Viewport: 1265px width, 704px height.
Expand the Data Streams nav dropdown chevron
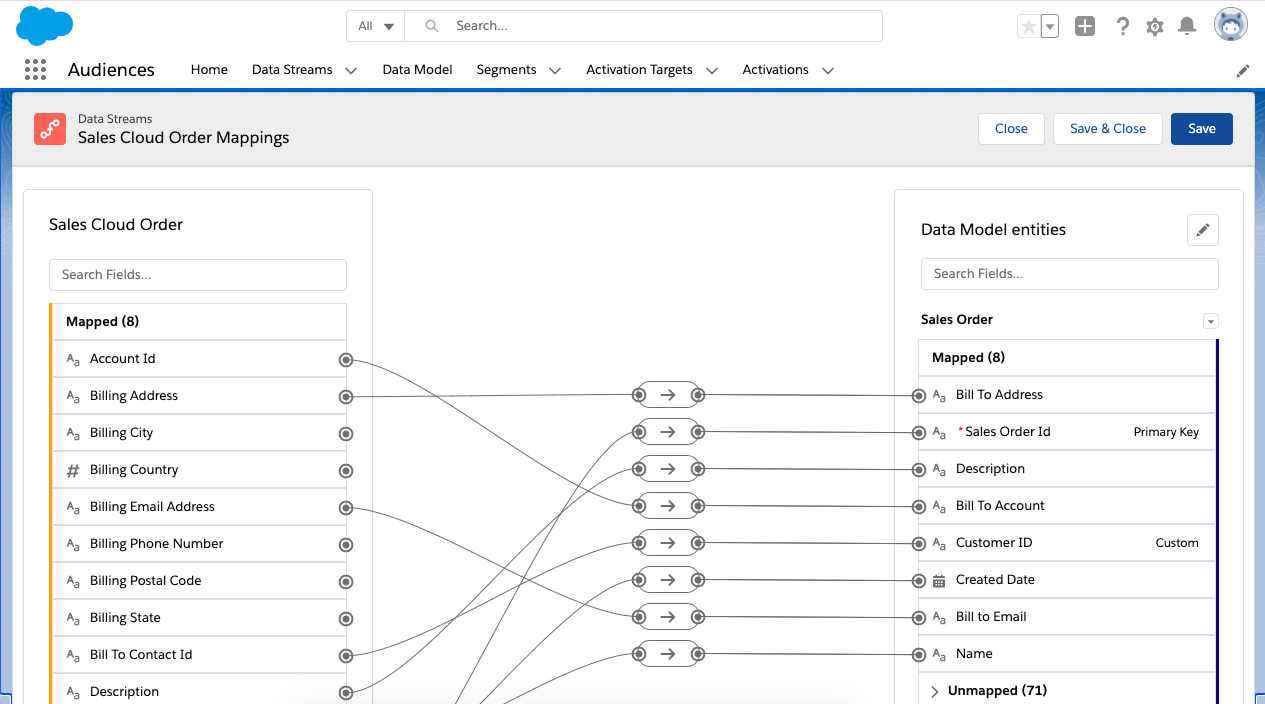(351, 70)
